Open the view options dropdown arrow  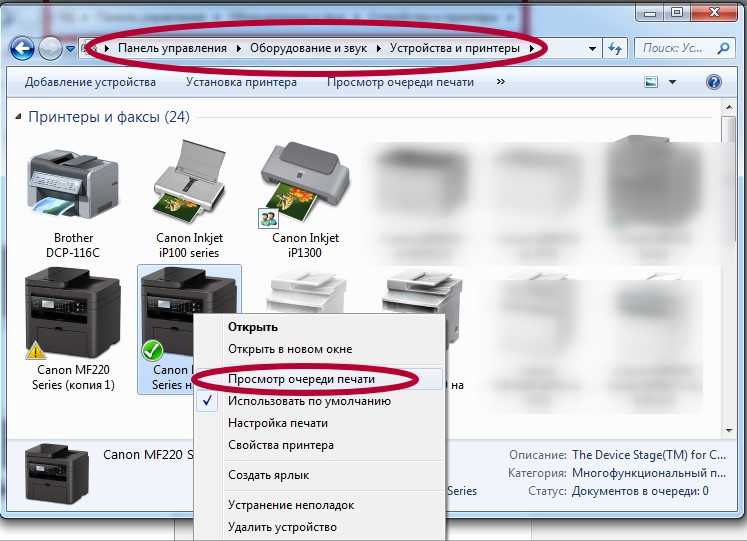(x=672, y=82)
